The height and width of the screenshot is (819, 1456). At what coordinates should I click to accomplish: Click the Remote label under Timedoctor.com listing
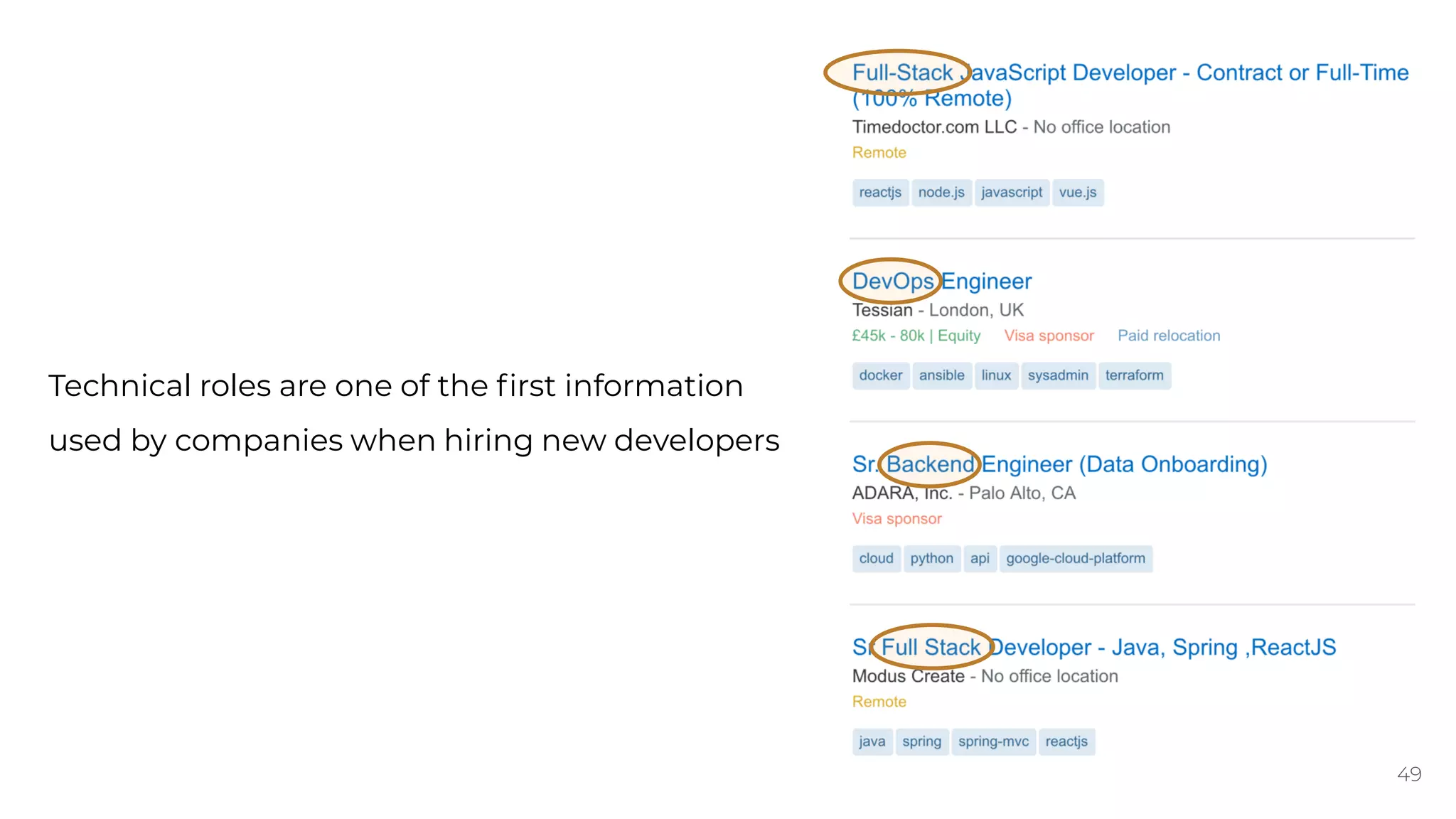click(879, 153)
